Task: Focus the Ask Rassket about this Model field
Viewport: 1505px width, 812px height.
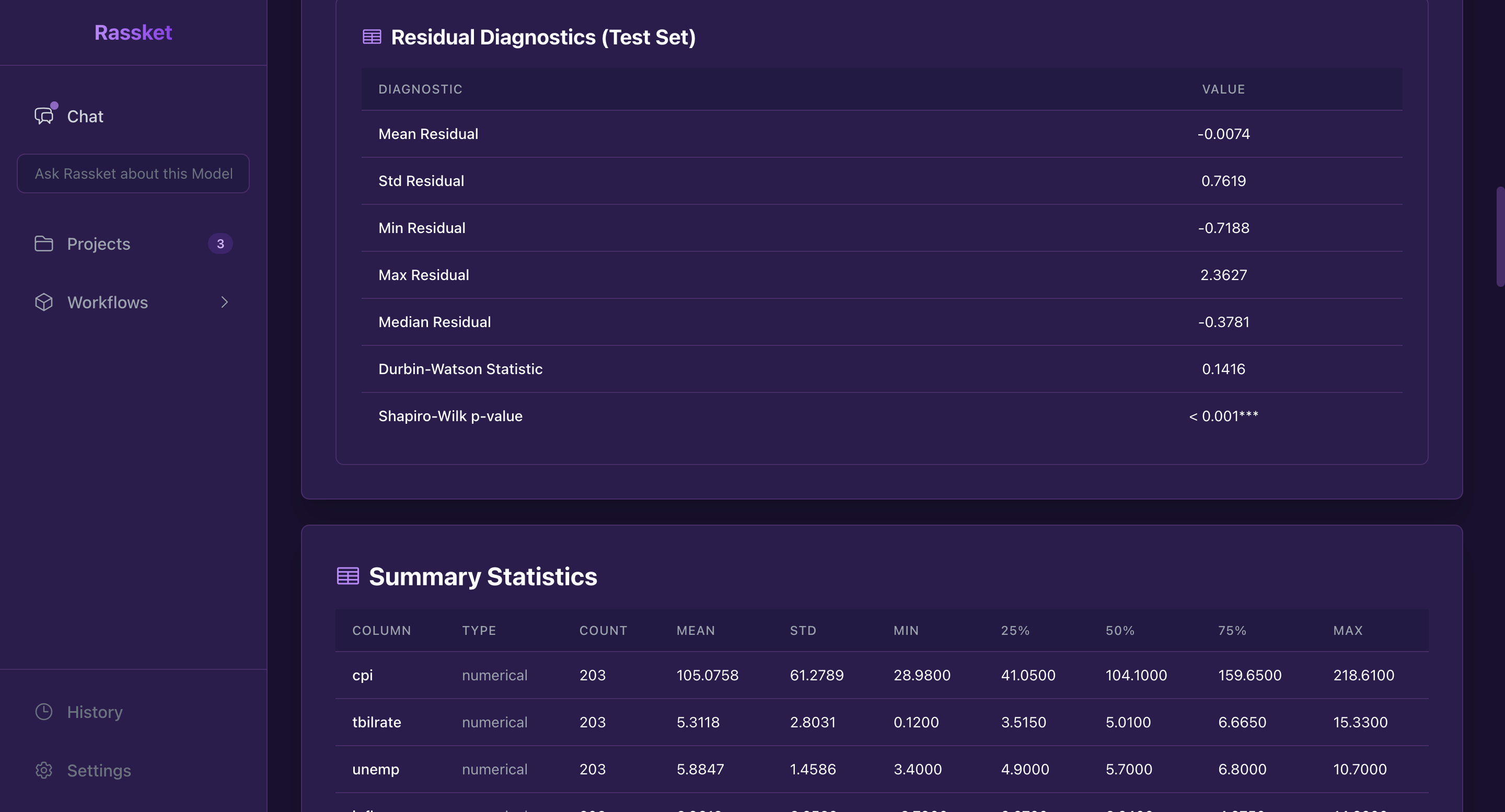Action: (133, 173)
